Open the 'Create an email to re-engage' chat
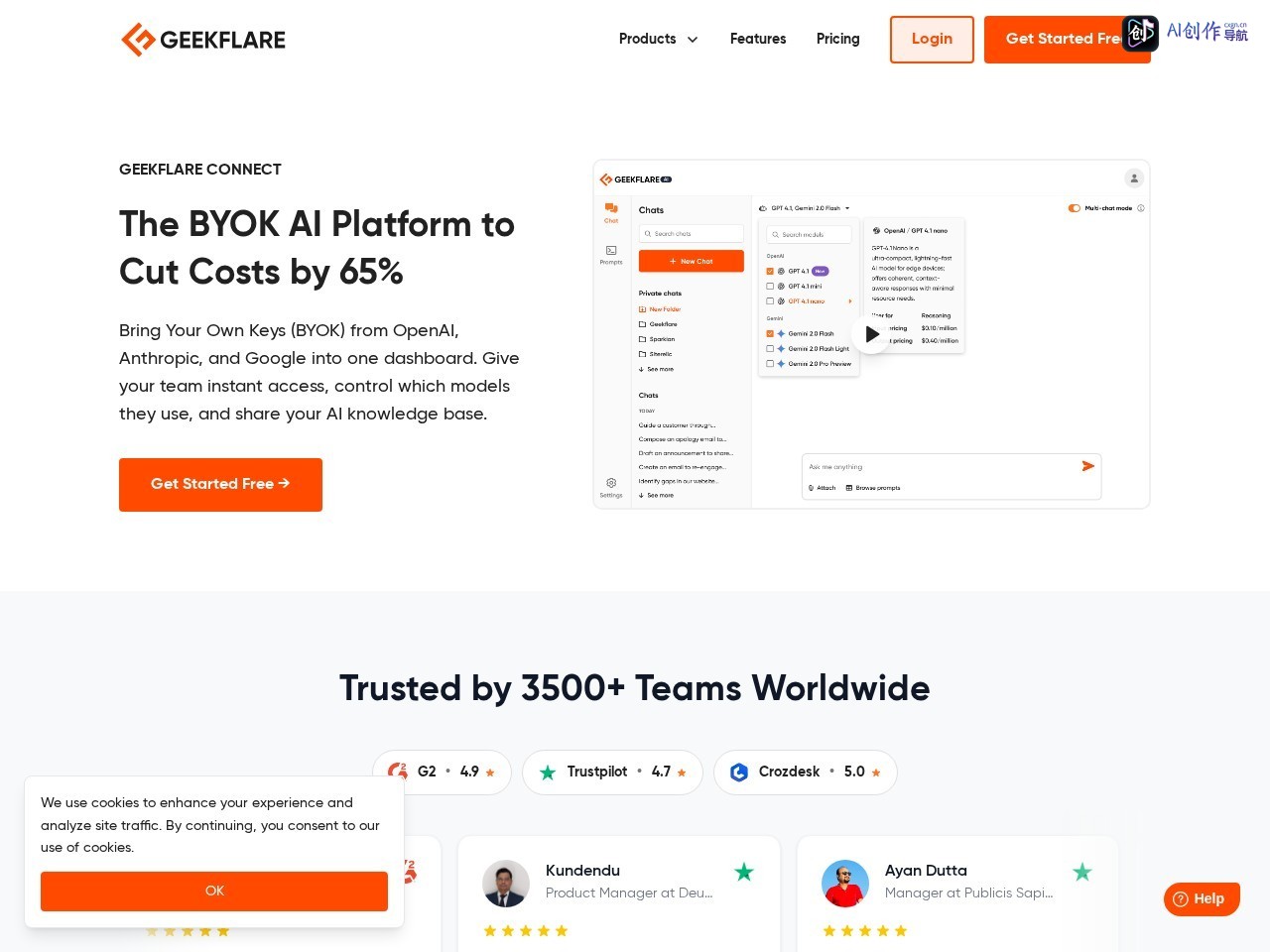This screenshot has height=952, width=1270. click(x=682, y=467)
